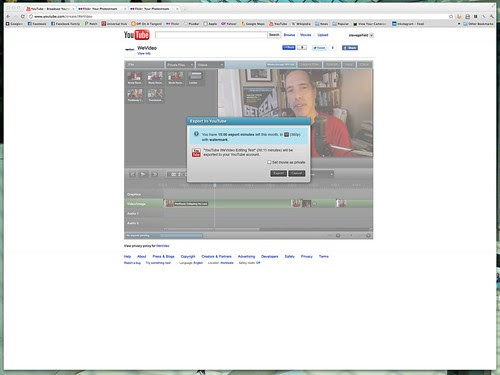Click the WeVideo privacy policy link
Image resolution: width=500 pixels, height=375 pixels.
163,246
